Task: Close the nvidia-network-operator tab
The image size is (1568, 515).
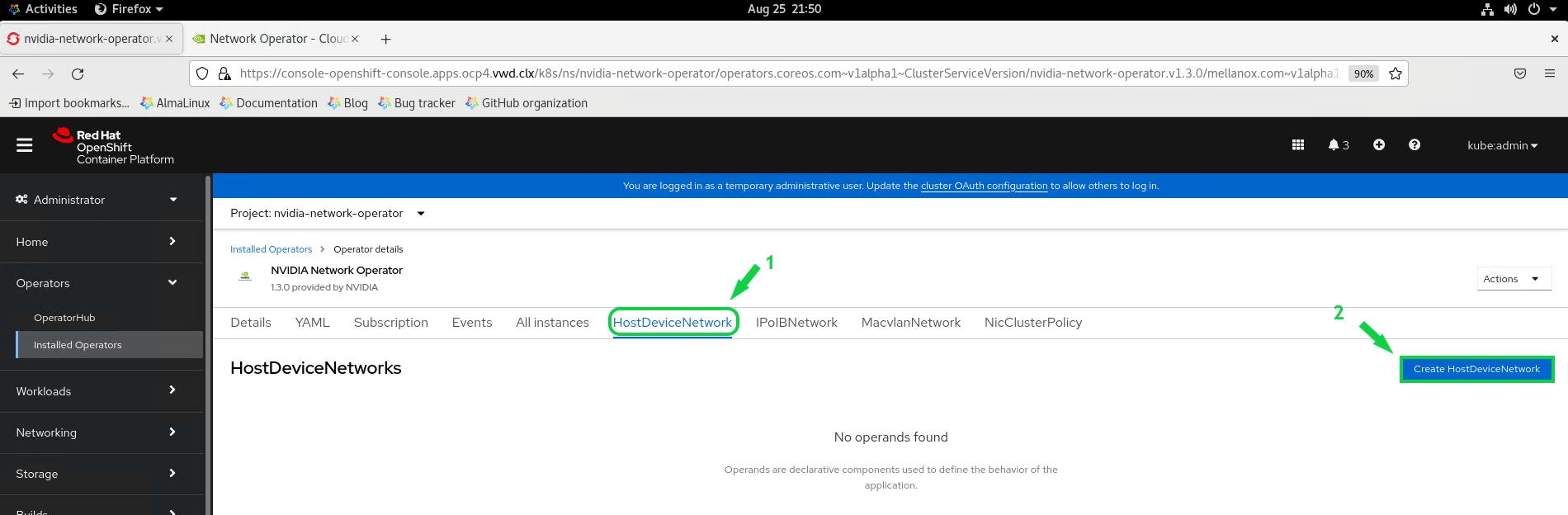Action: point(169,39)
